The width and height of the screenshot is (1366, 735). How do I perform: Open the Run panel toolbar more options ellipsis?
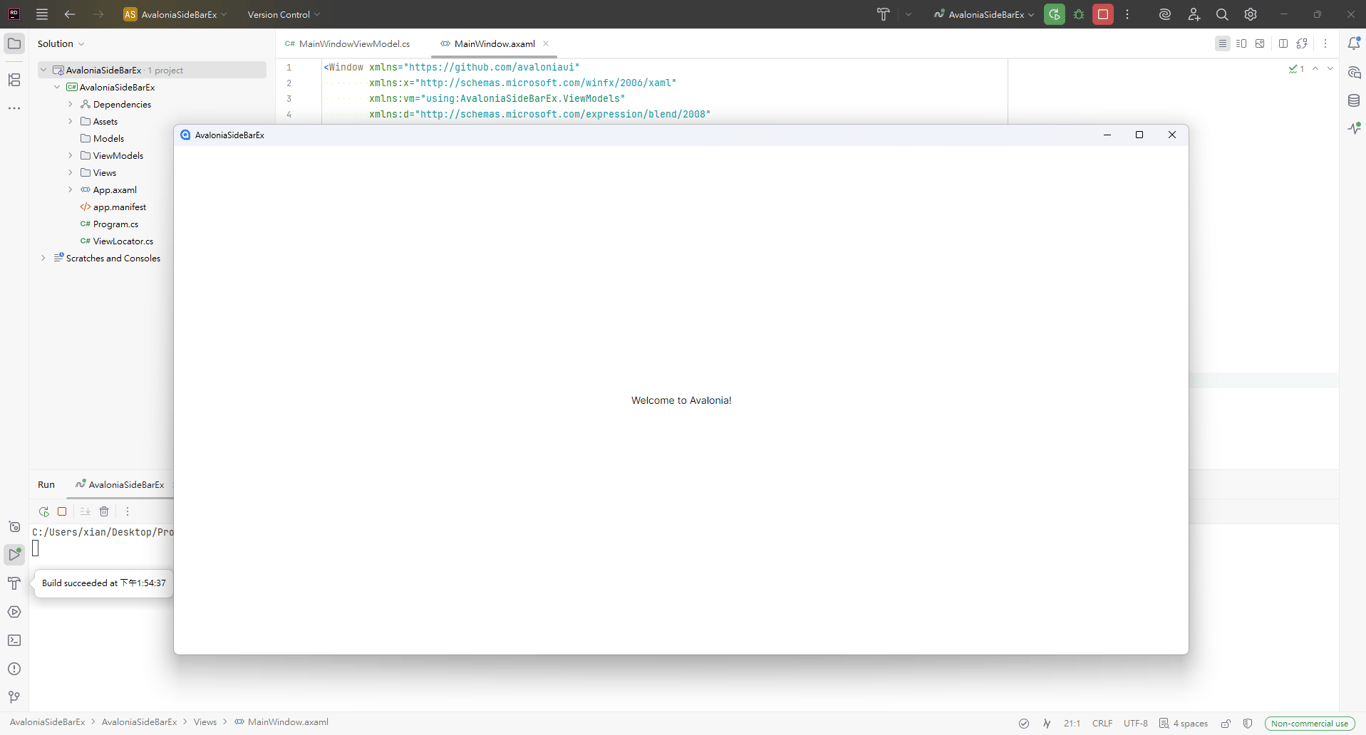click(127, 512)
